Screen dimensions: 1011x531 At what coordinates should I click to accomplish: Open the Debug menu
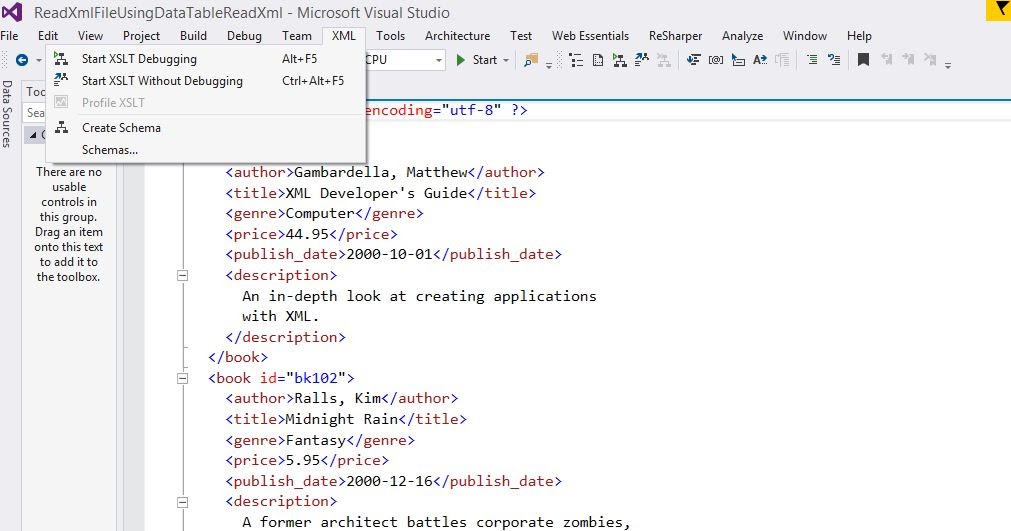244,36
